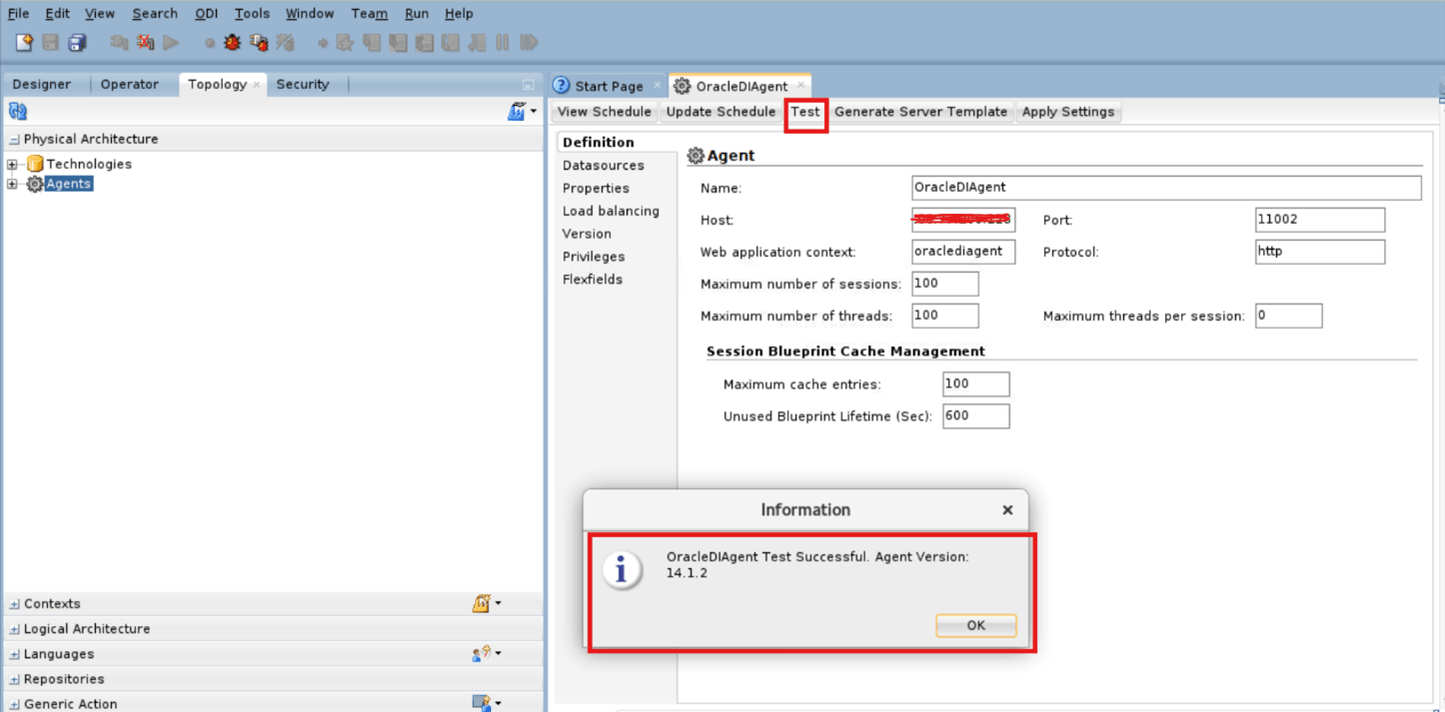Click the Maximum number of sessions input field
1445x712 pixels.
click(x=944, y=283)
